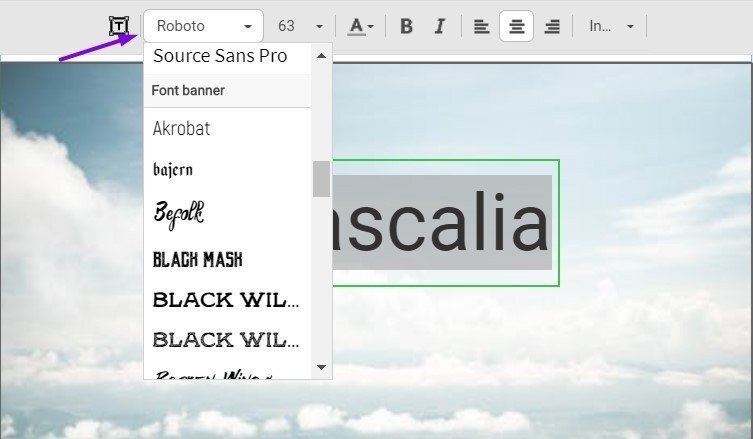Viewport: 753px width, 439px height.
Task: Align text to the right
Action: tap(551, 26)
